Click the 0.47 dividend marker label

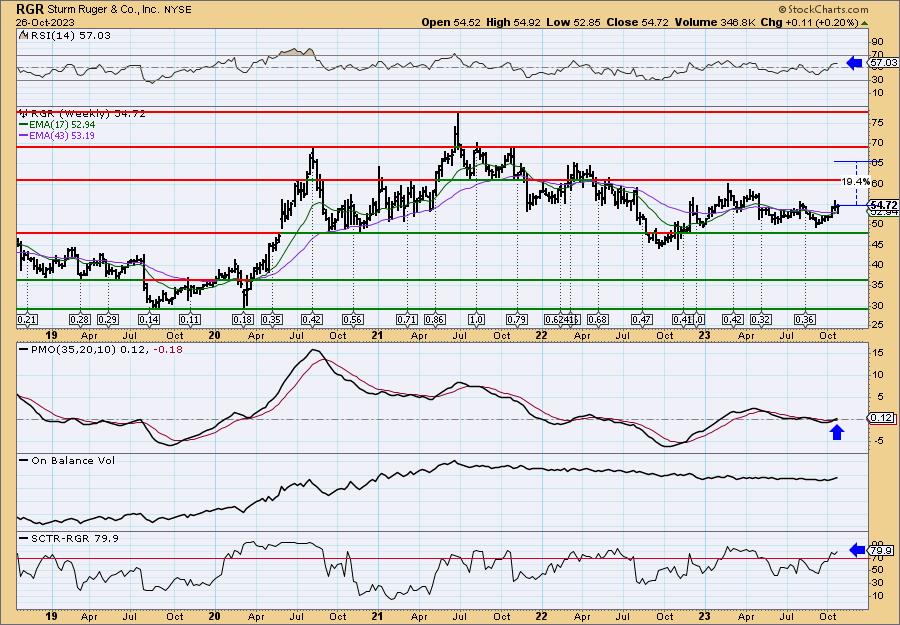pyautogui.click(x=641, y=319)
